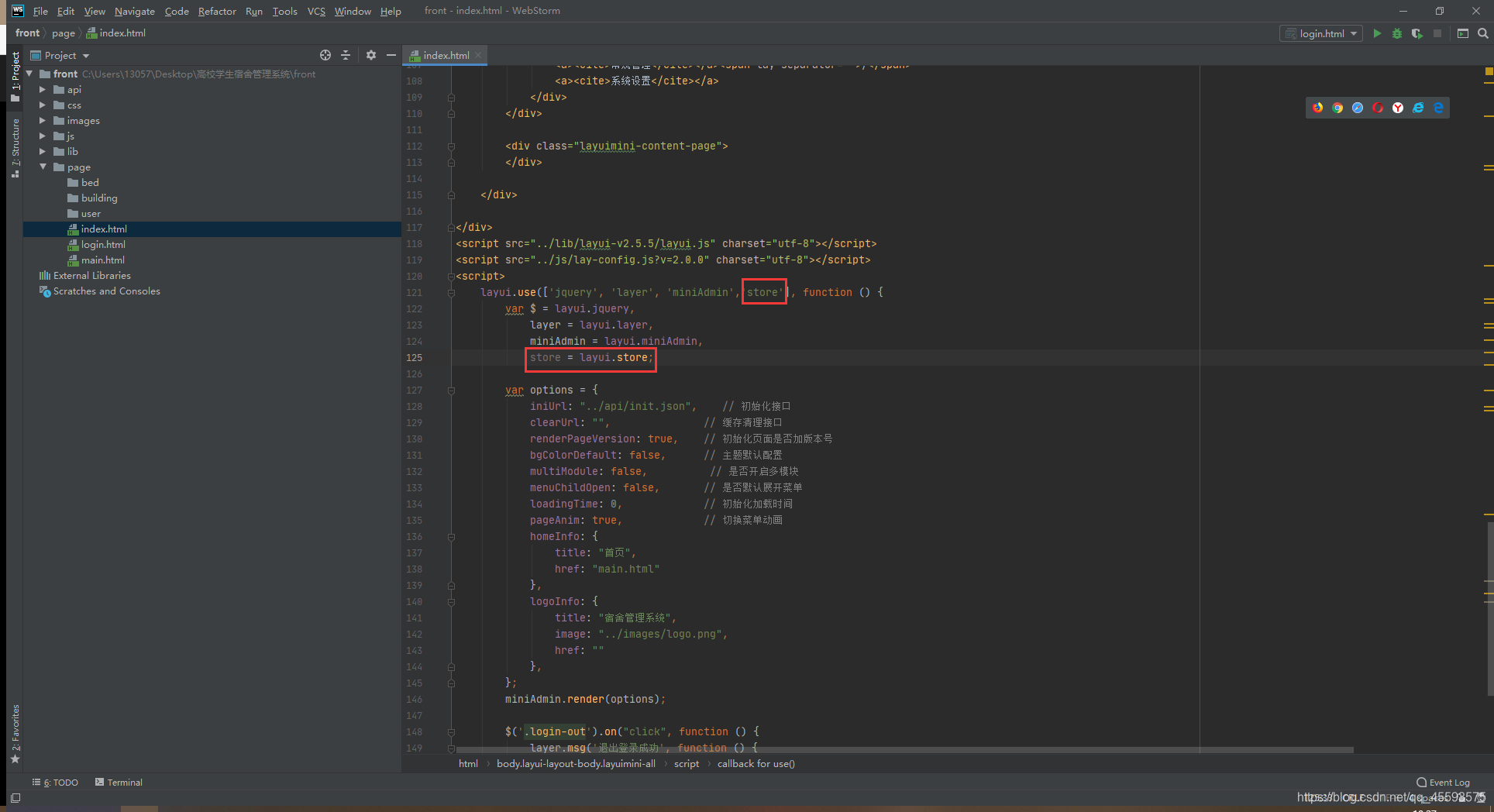Open the Tools menu

click(x=284, y=11)
